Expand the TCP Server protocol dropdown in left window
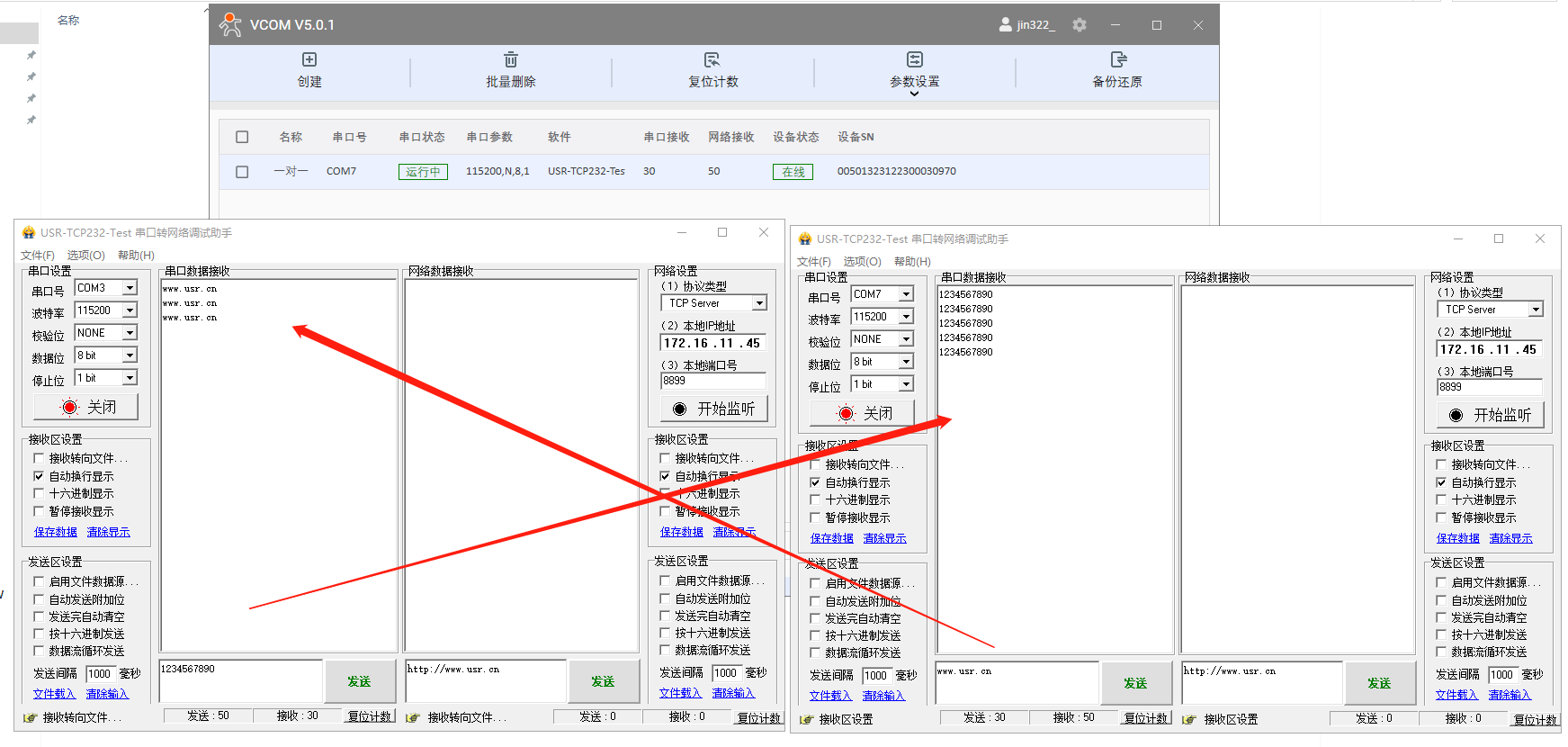This screenshot has width=1568, height=747. click(759, 303)
